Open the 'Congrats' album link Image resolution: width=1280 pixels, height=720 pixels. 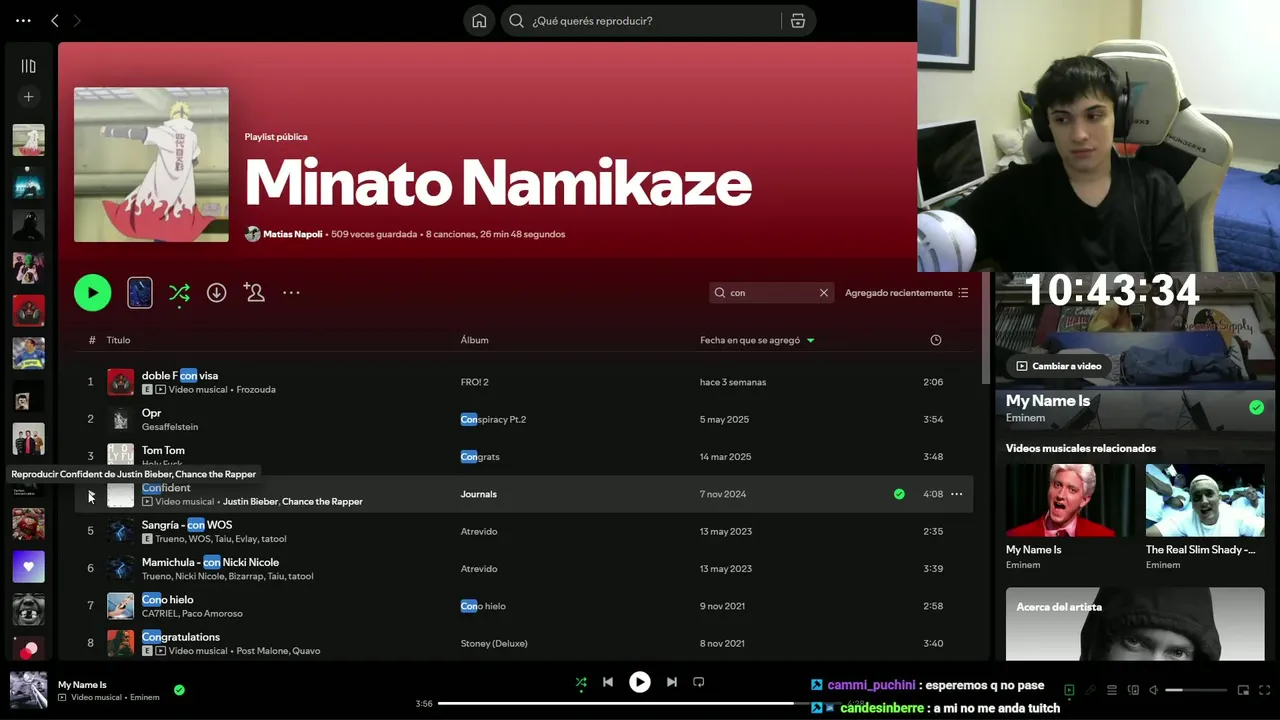[480, 457]
